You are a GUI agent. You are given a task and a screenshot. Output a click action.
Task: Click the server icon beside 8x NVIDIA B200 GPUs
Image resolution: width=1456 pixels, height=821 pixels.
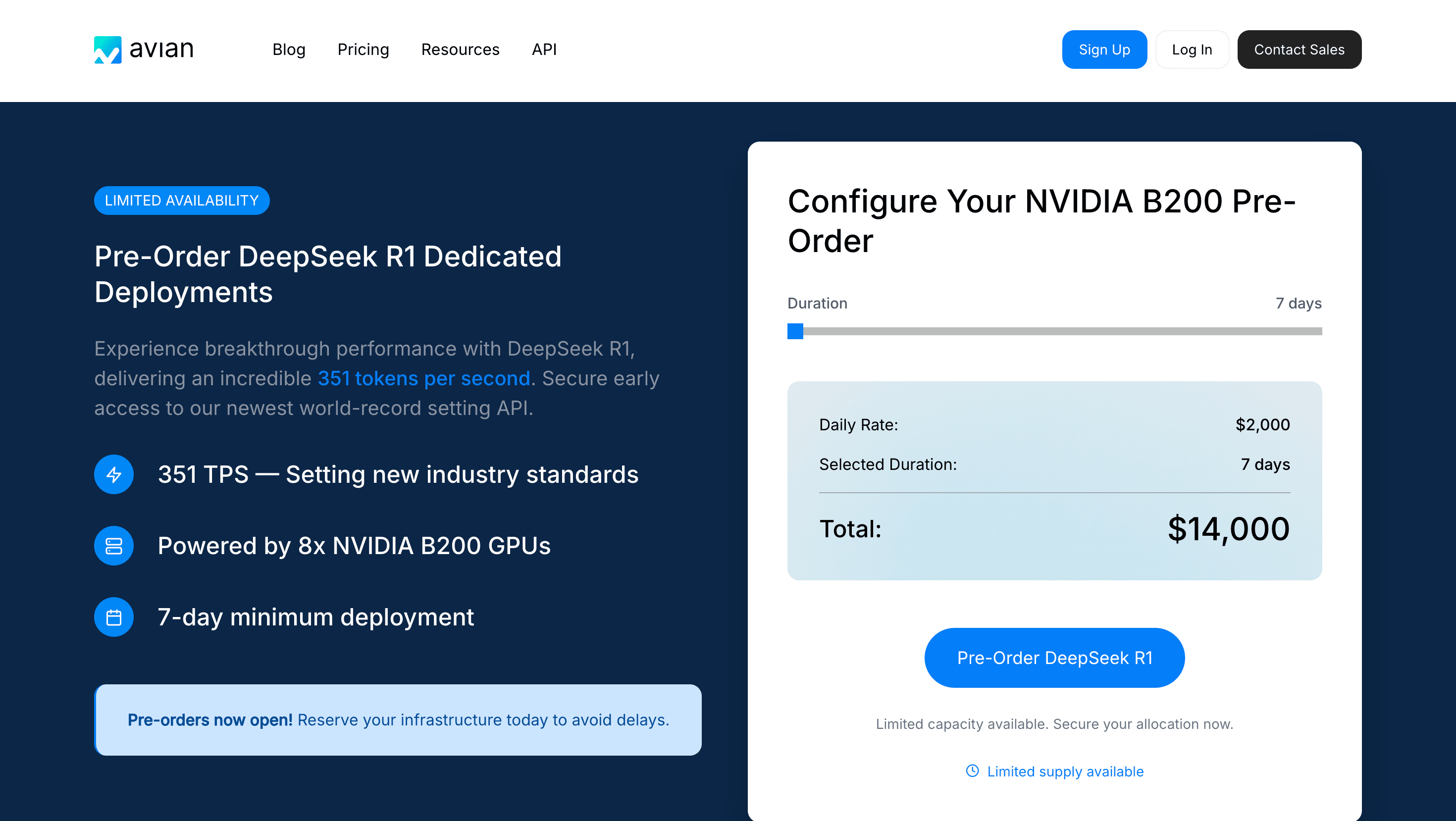tap(113, 546)
